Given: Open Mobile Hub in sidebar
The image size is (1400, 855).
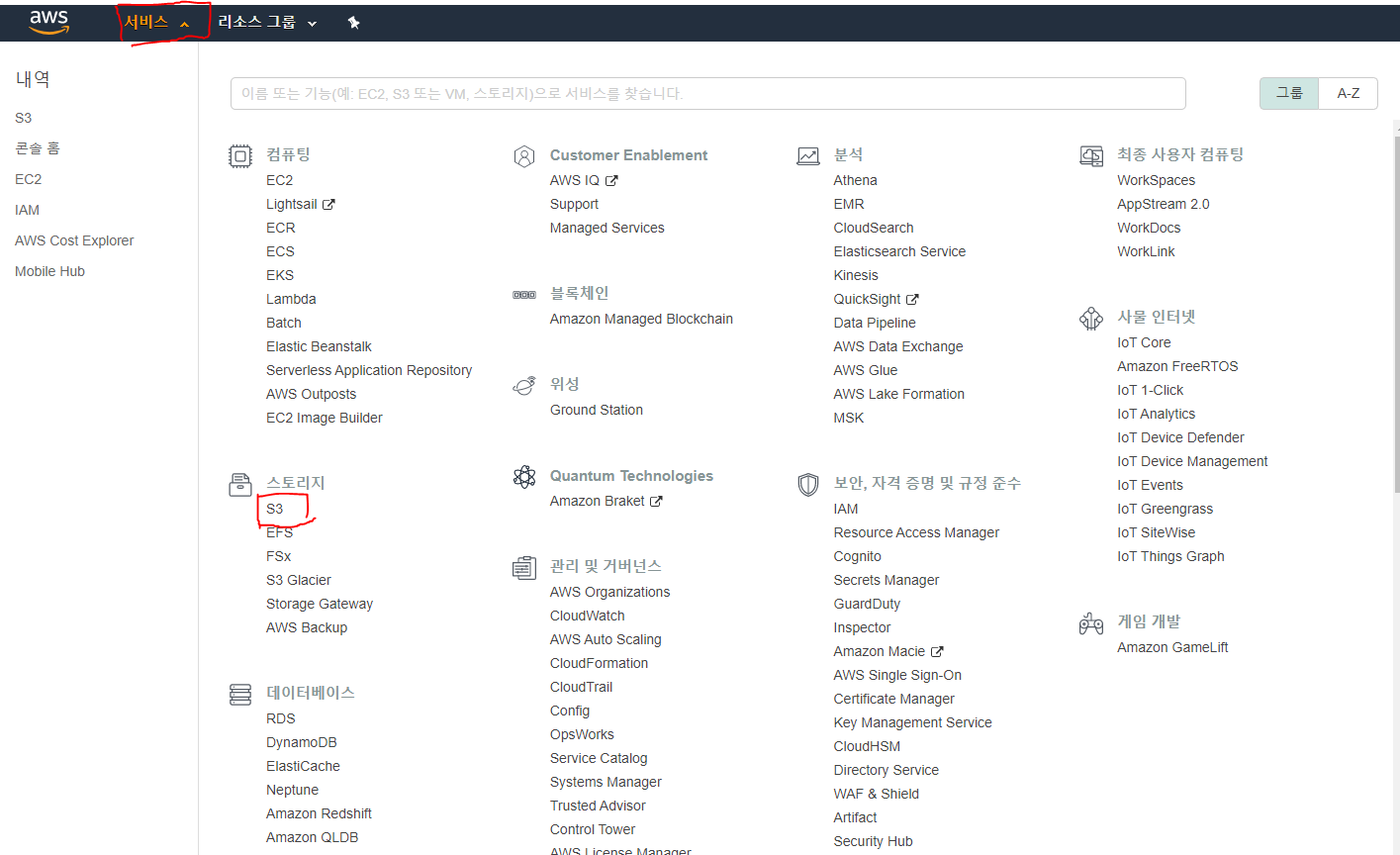Looking at the screenshot, I should (49, 271).
